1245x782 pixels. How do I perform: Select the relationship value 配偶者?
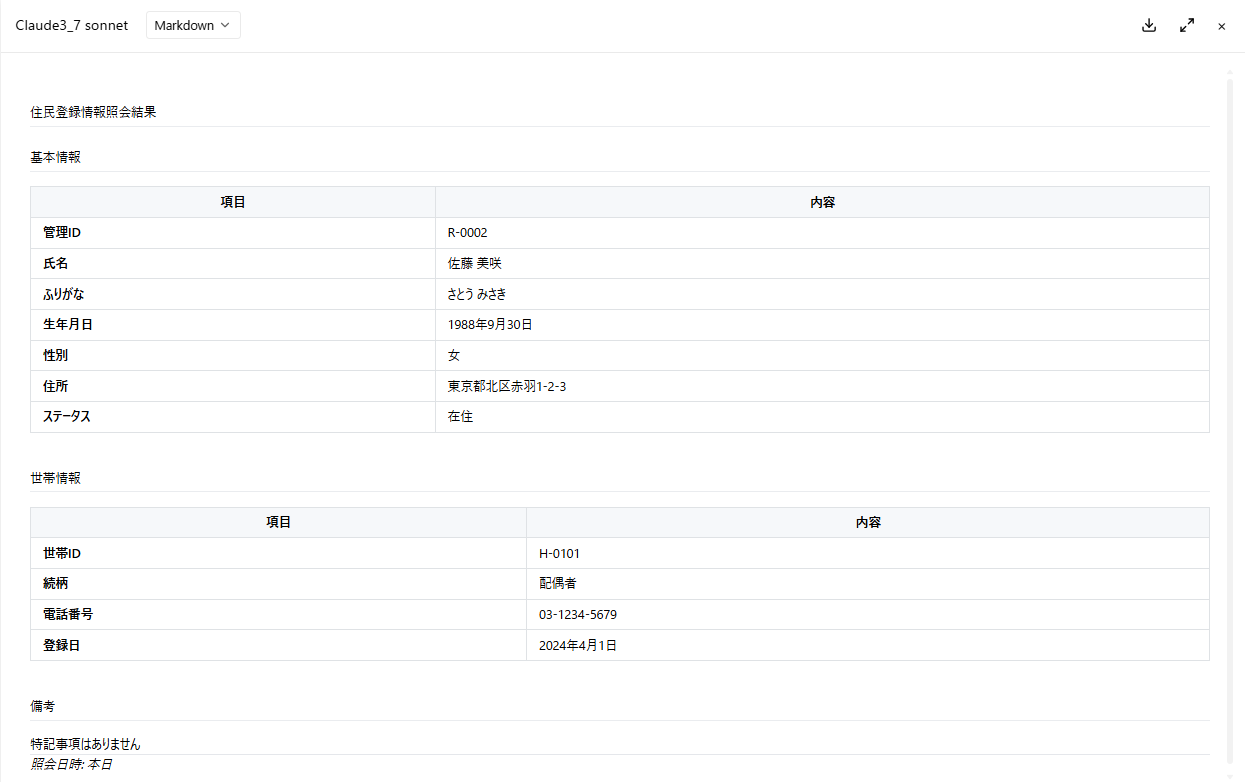557,584
